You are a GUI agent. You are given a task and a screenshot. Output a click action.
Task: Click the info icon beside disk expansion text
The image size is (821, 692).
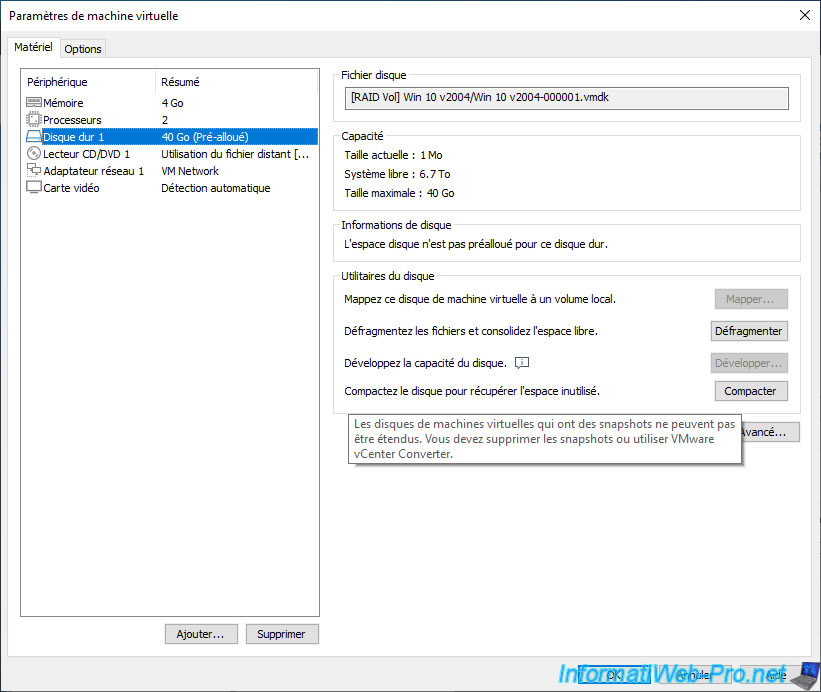pos(521,363)
